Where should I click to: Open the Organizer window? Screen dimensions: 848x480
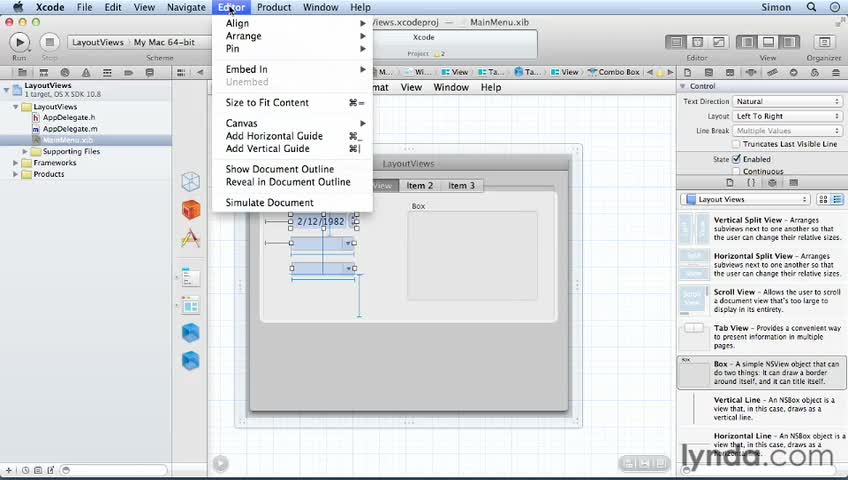pos(824,42)
